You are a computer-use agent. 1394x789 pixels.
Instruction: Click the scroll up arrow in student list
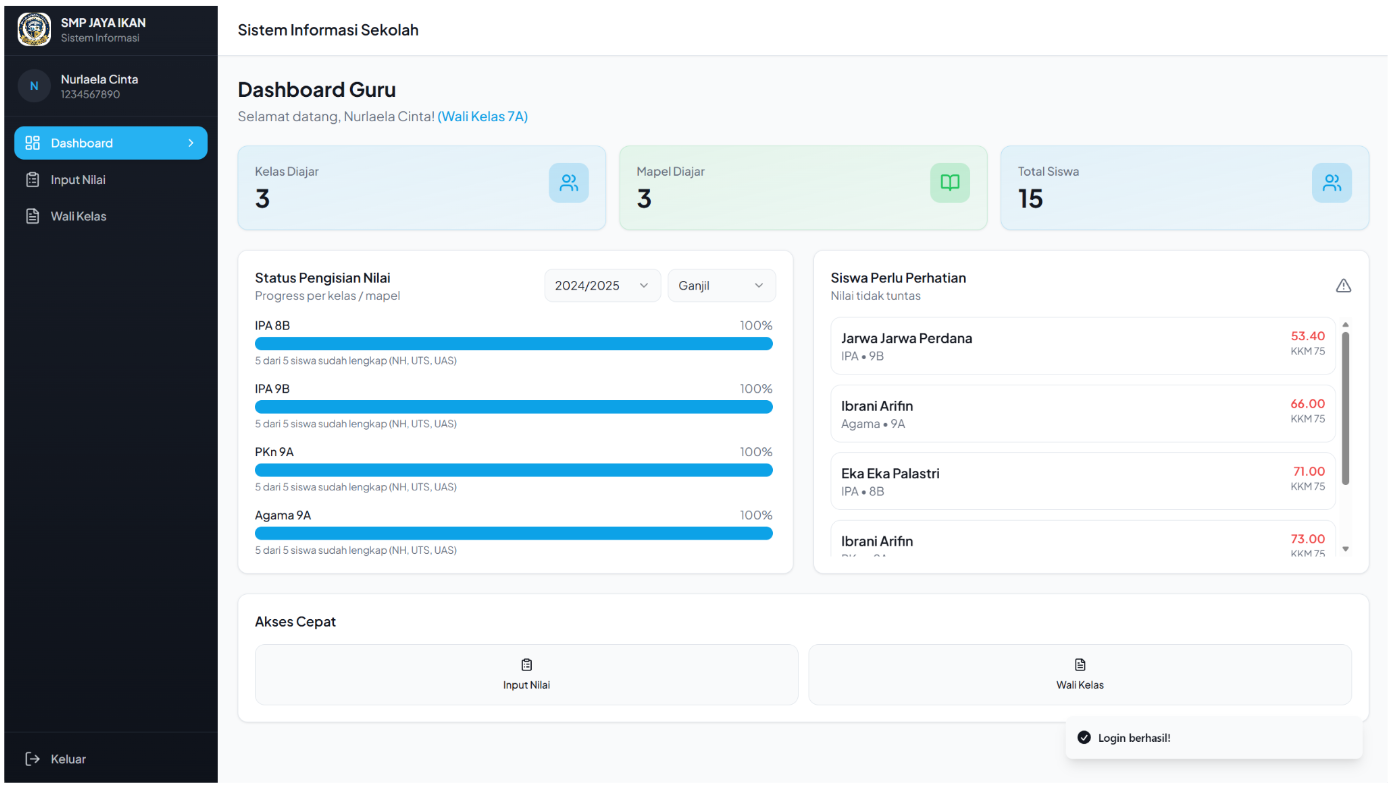1345,324
